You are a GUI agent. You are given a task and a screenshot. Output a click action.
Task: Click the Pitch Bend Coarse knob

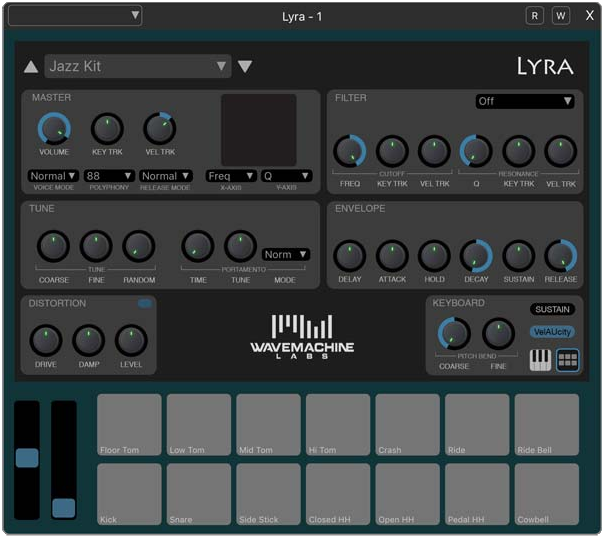tap(454, 334)
